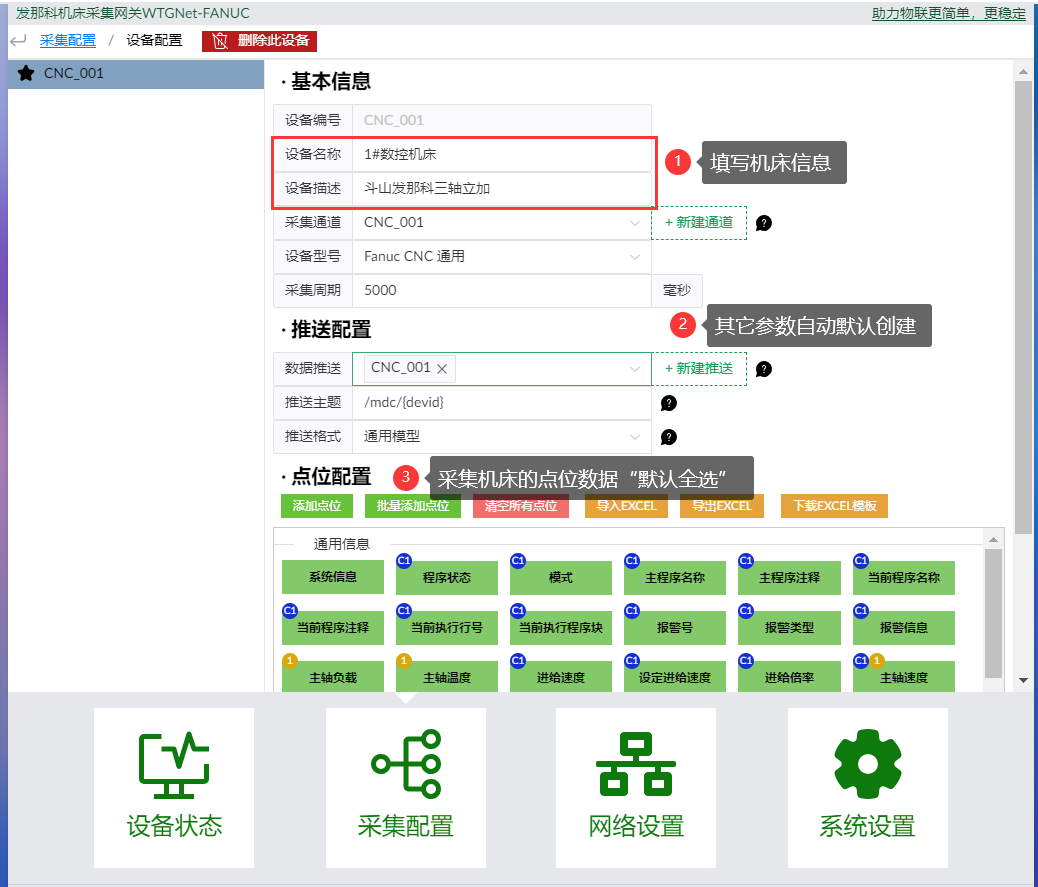This screenshot has height=887, width=1038.
Task: Toggle the 当前执行行号 point tile
Action: pos(447,628)
